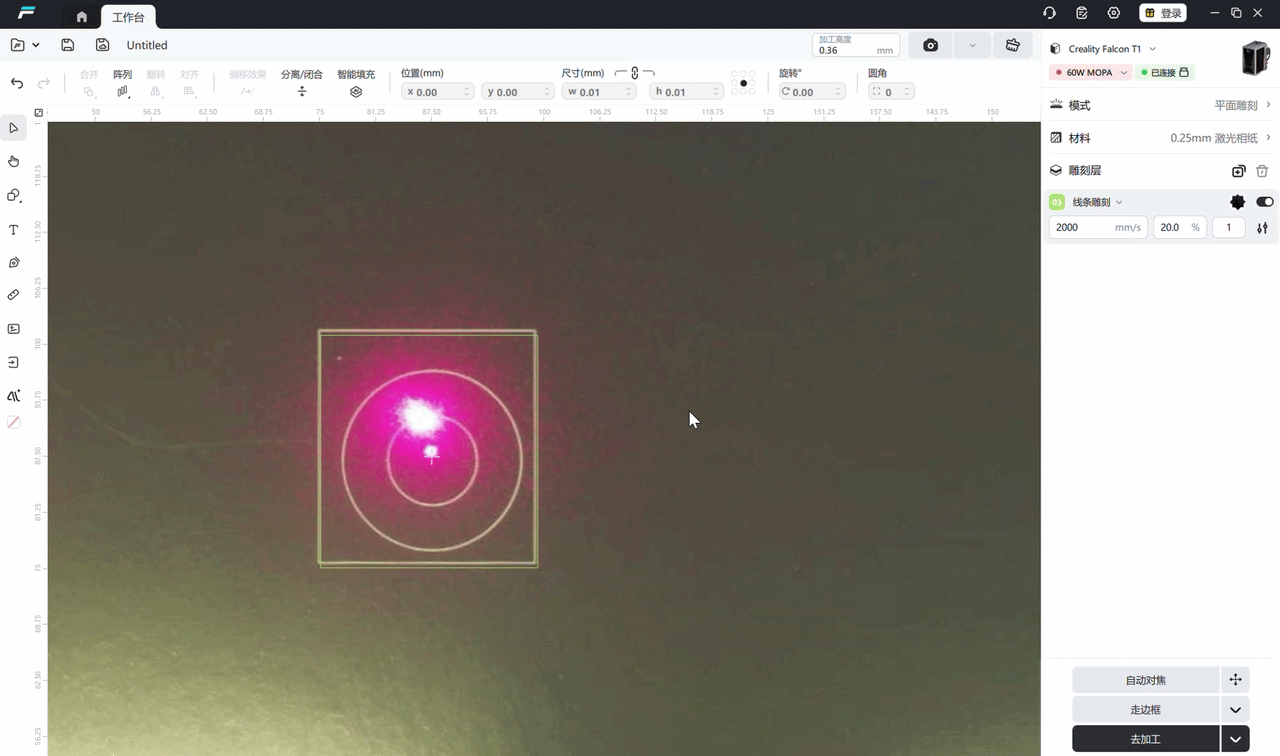
Task: Open the 线条雕刻 type dropdown
Action: (1098, 202)
